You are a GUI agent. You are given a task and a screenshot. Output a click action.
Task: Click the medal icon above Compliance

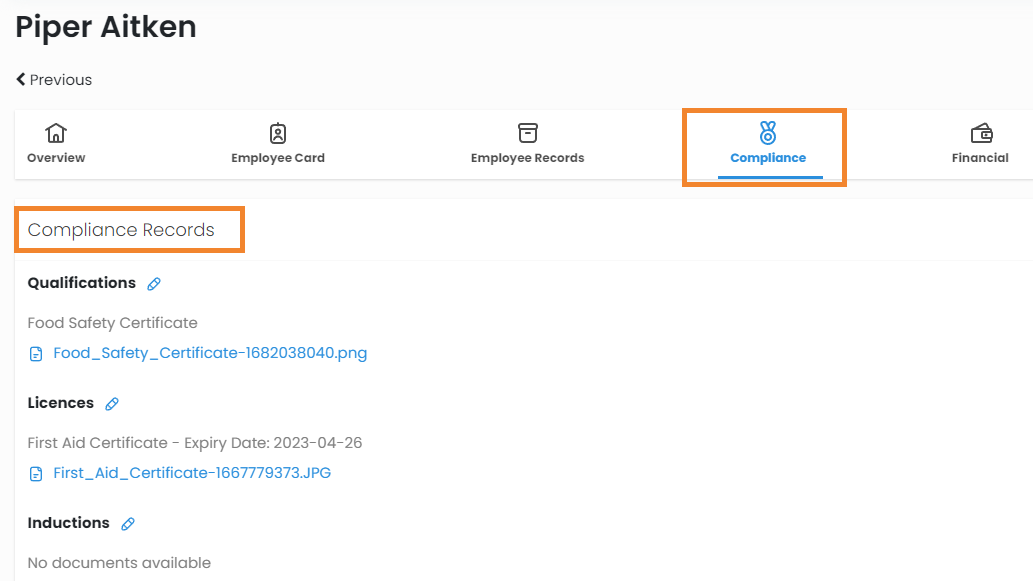coord(768,133)
